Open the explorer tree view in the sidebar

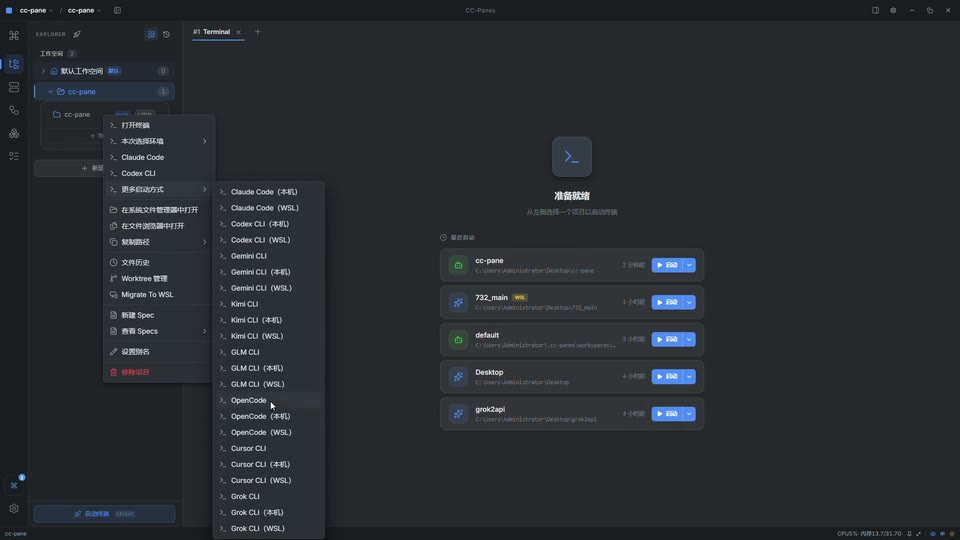pos(13,64)
